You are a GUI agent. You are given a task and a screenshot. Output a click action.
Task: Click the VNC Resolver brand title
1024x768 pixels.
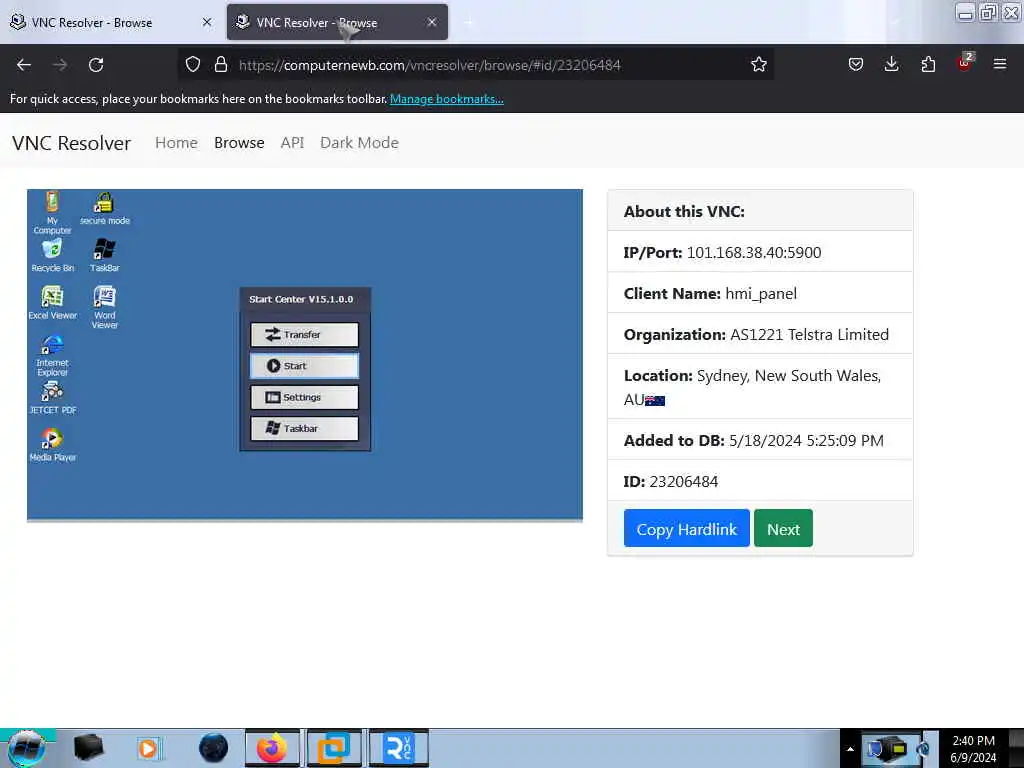coord(72,143)
